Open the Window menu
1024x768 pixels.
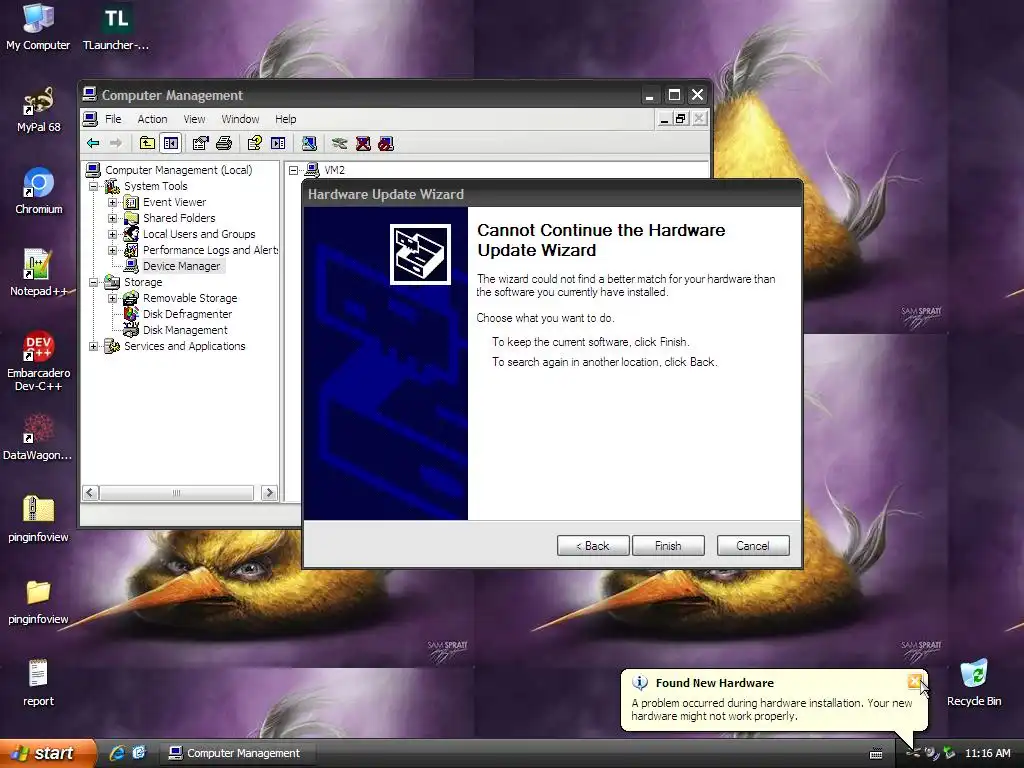pyautogui.click(x=240, y=119)
